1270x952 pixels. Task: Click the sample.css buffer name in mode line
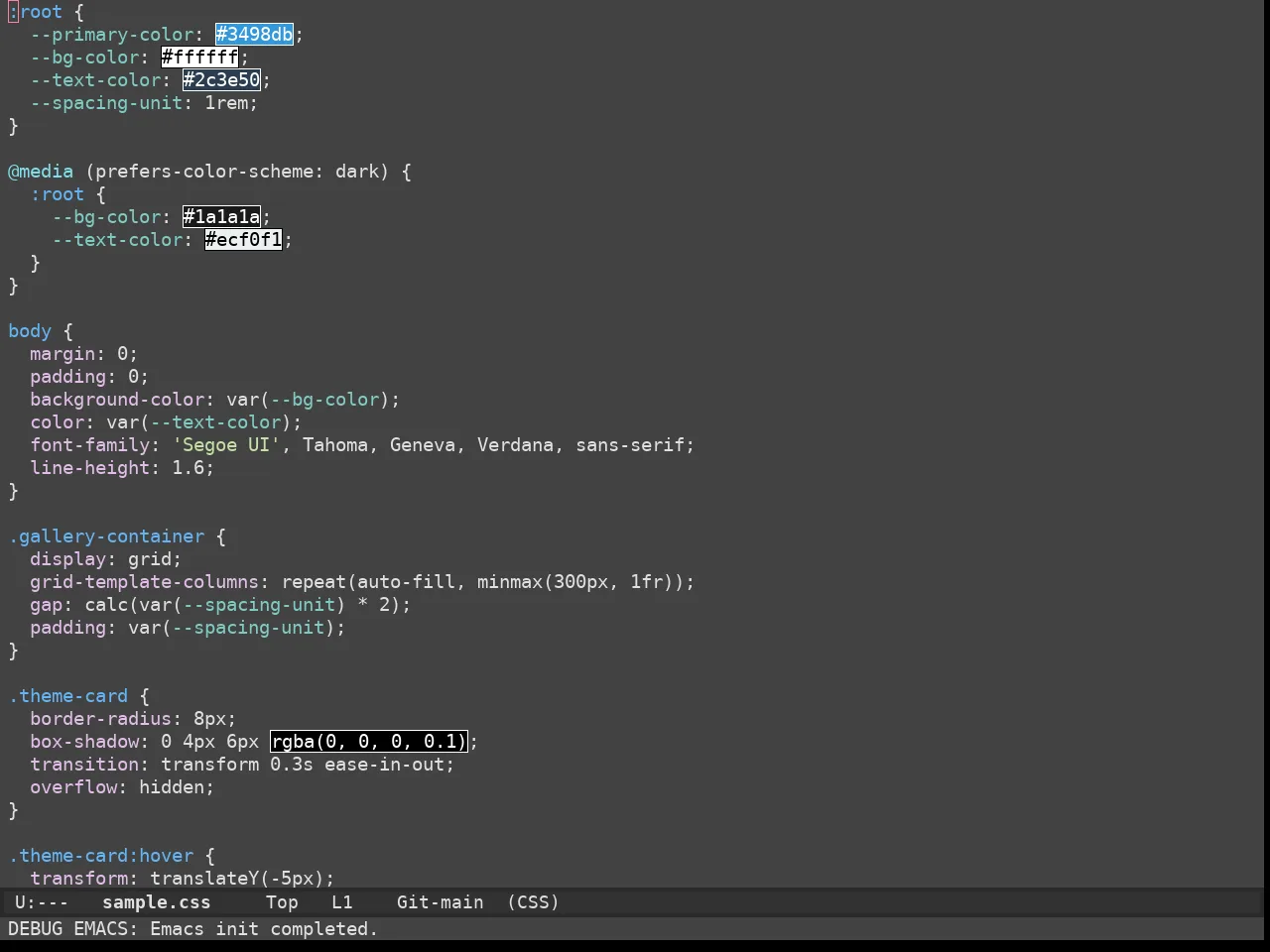[x=157, y=902]
